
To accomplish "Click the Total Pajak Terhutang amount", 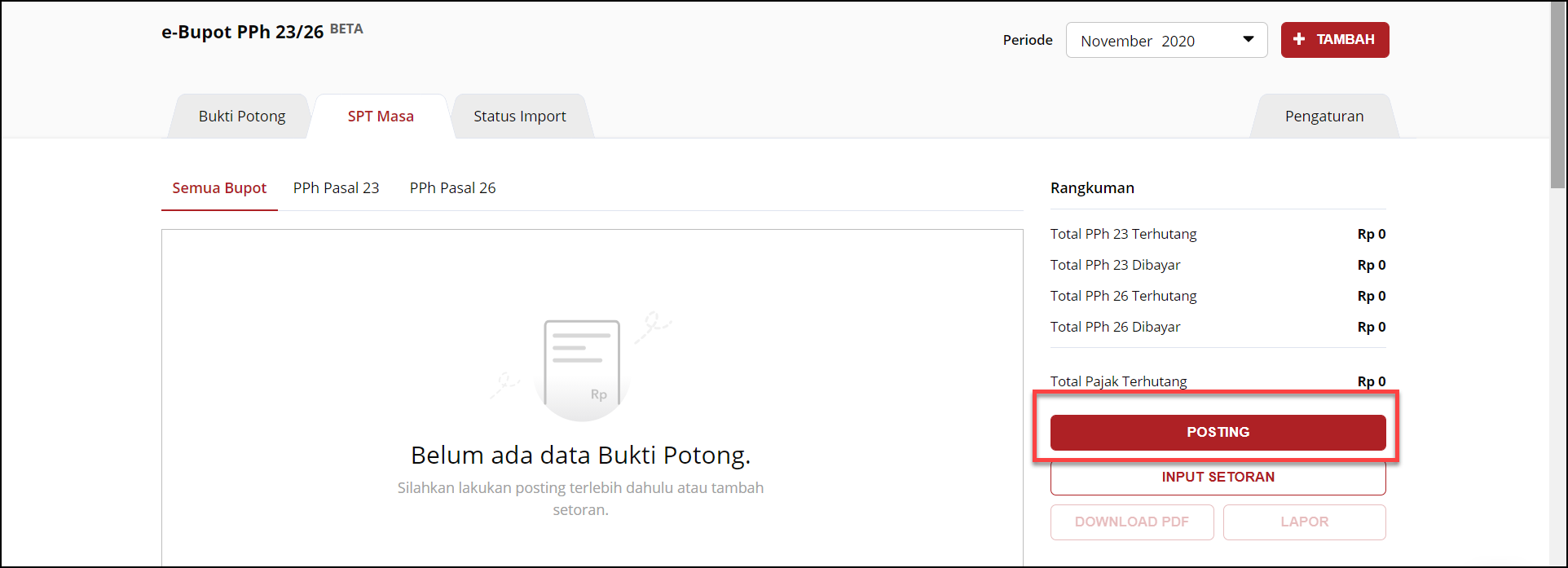I will 1371,381.
